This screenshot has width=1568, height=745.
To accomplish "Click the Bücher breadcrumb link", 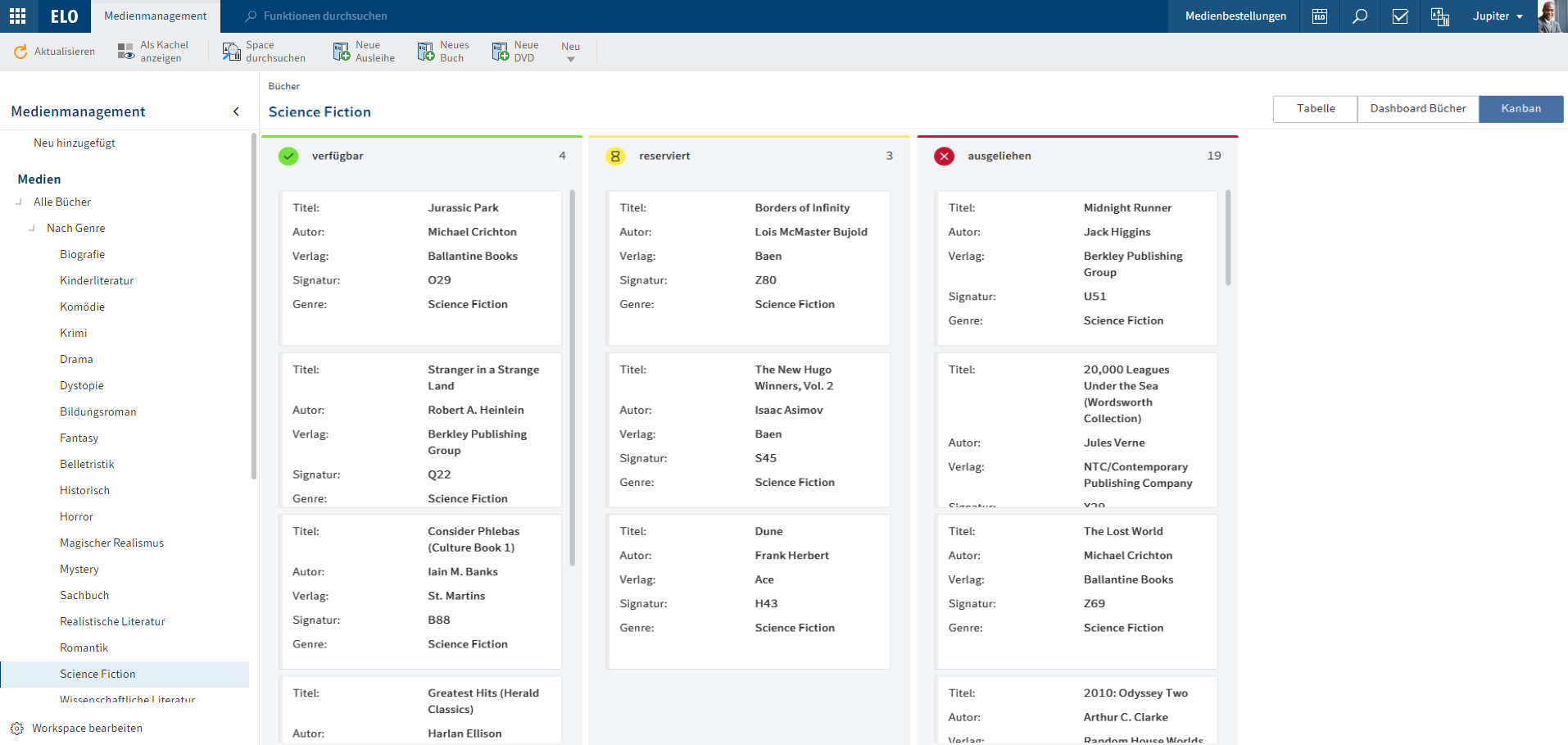I will click(x=284, y=86).
